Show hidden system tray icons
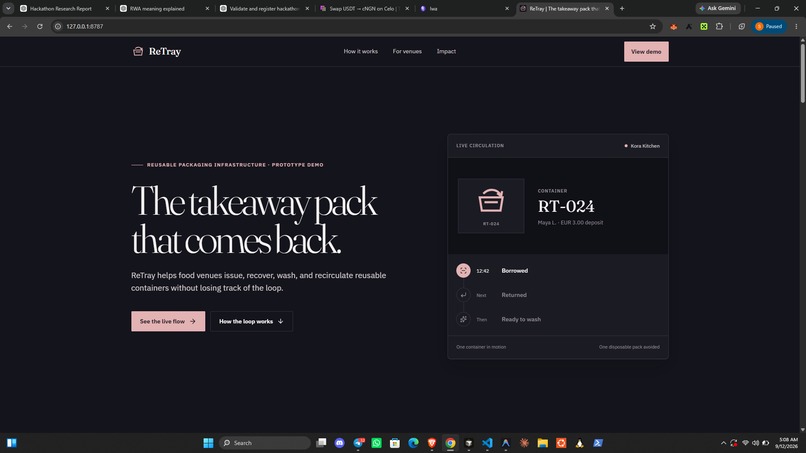Viewport: 806px width, 453px height. pyautogui.click(x=723, y=443)
